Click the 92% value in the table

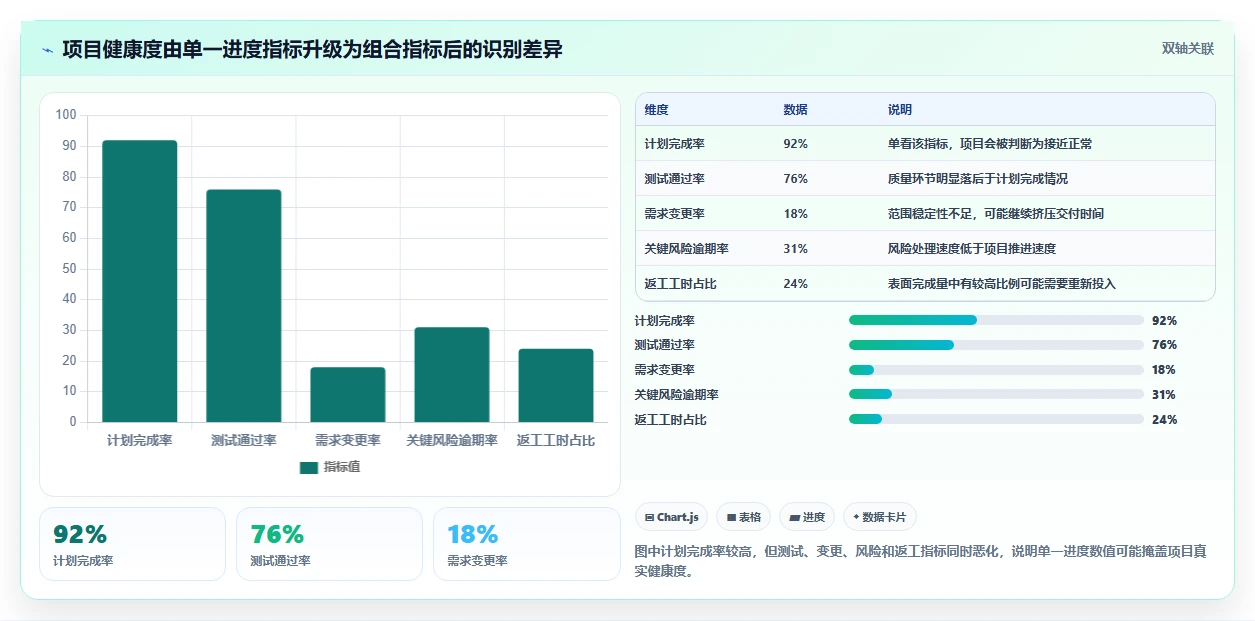(x=796, y=144)
